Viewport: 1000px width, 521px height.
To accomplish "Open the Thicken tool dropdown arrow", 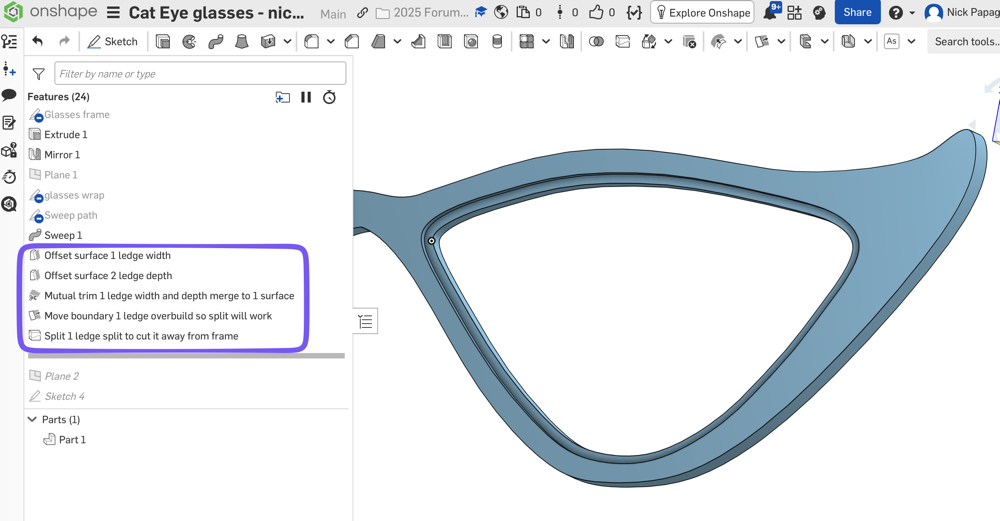I will click(288, 42).
